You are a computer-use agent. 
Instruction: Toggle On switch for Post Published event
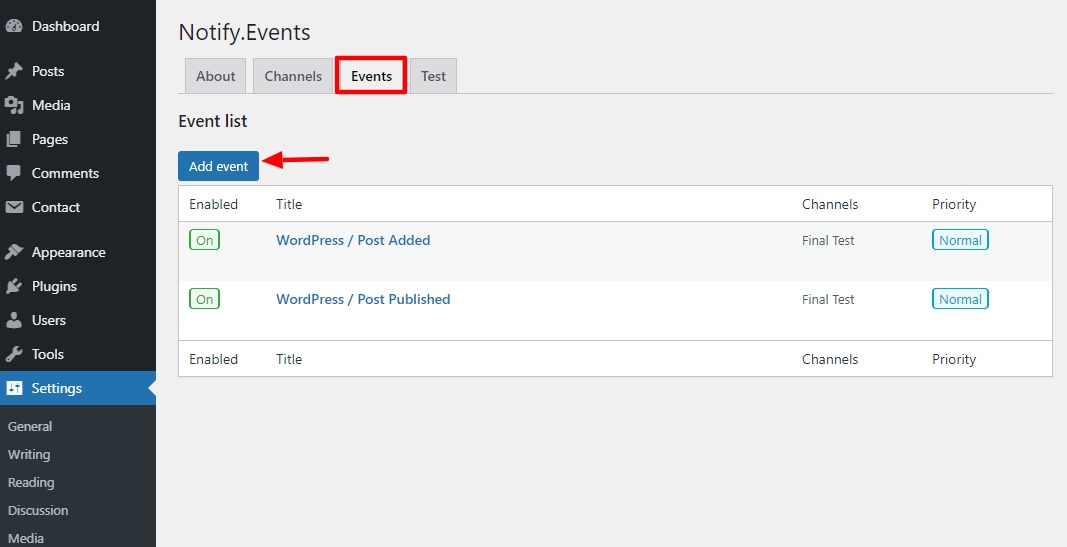[x=204, y=299]
